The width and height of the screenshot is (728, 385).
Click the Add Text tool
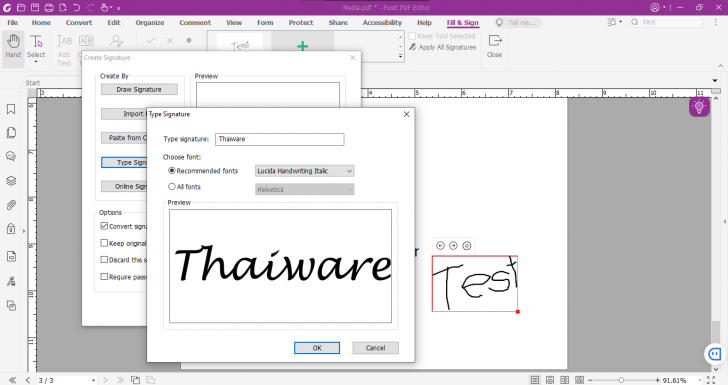[64, 50]
